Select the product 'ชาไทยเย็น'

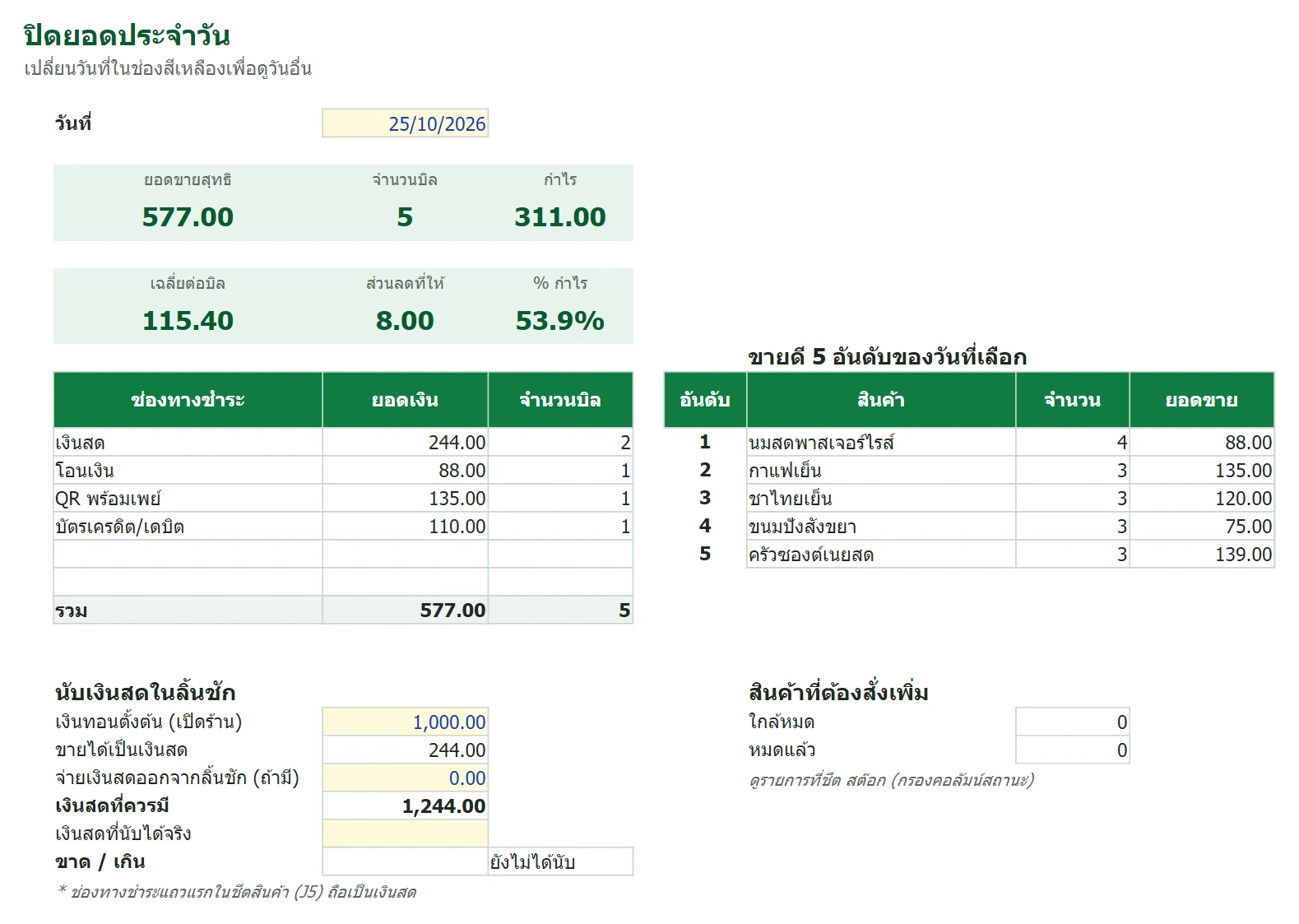881,498
